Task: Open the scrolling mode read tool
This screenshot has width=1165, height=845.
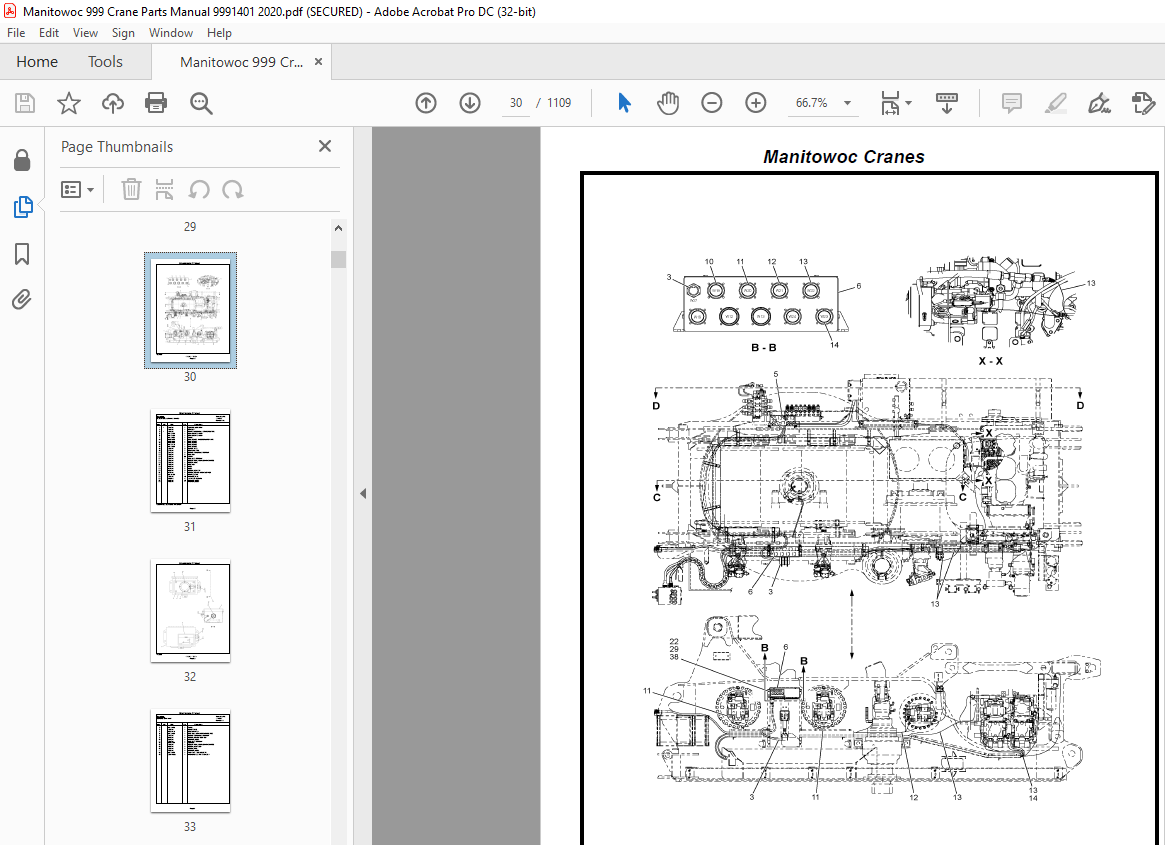Action: point(947,103)
